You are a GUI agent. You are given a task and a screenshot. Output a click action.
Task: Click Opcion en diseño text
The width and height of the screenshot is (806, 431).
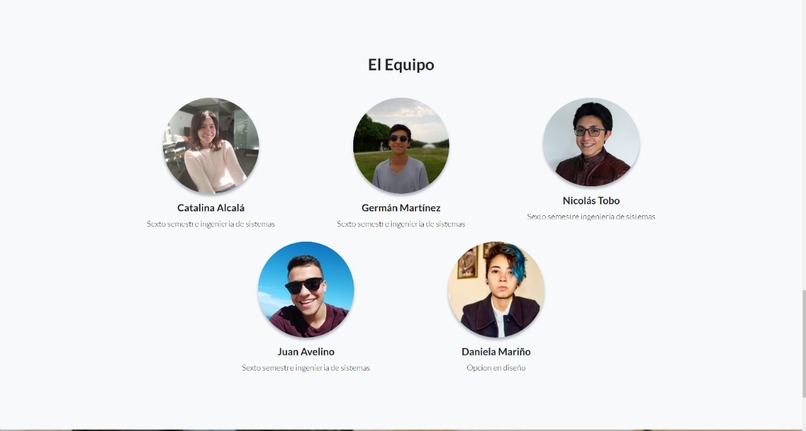pos(496,368)
